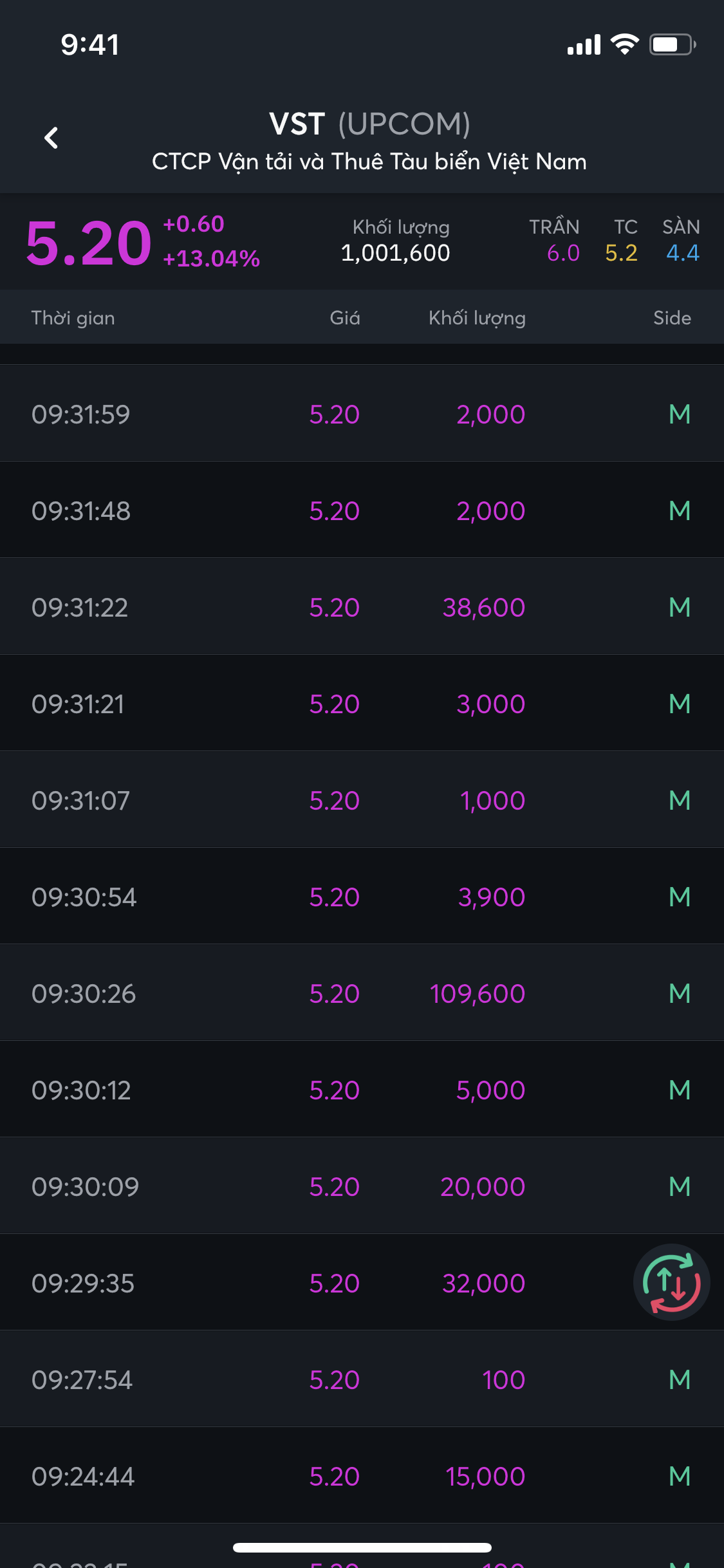The height and width of the screenshot is (1568, 724).
Task: Select the 09:31:22 trade row with 38,600
Action: (362, 606)
